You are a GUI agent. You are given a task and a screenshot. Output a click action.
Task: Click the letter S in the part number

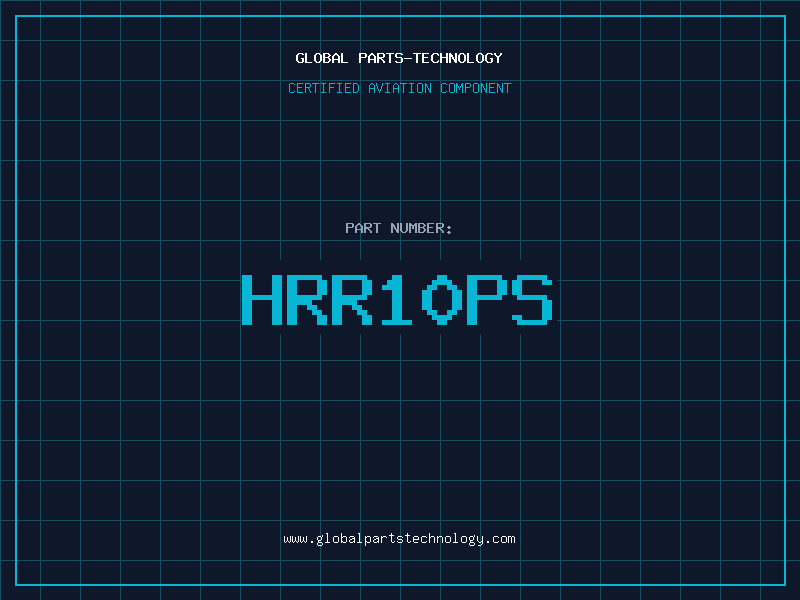(532, 300)
